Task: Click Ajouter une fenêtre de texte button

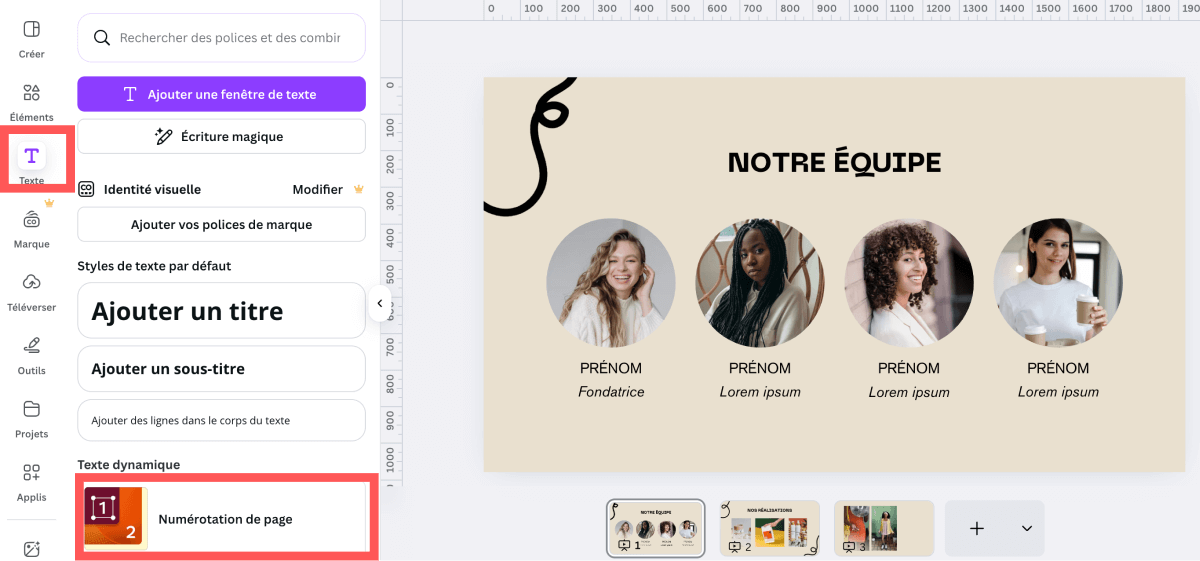Action: tap(221, 94)
